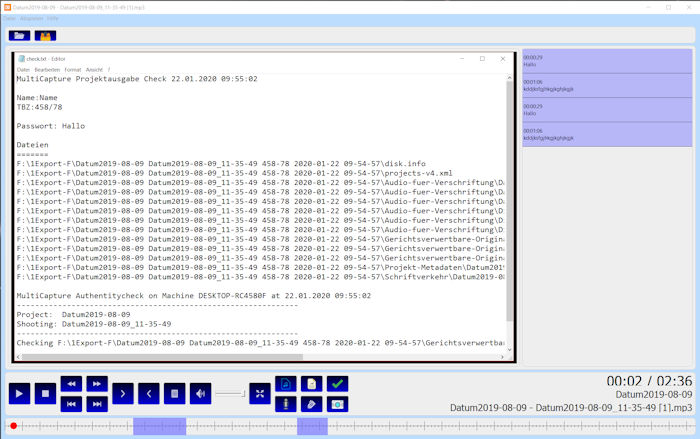
Task: Toggle the speaker mute button
Action: pyautogui.click(x=200, y=393)
